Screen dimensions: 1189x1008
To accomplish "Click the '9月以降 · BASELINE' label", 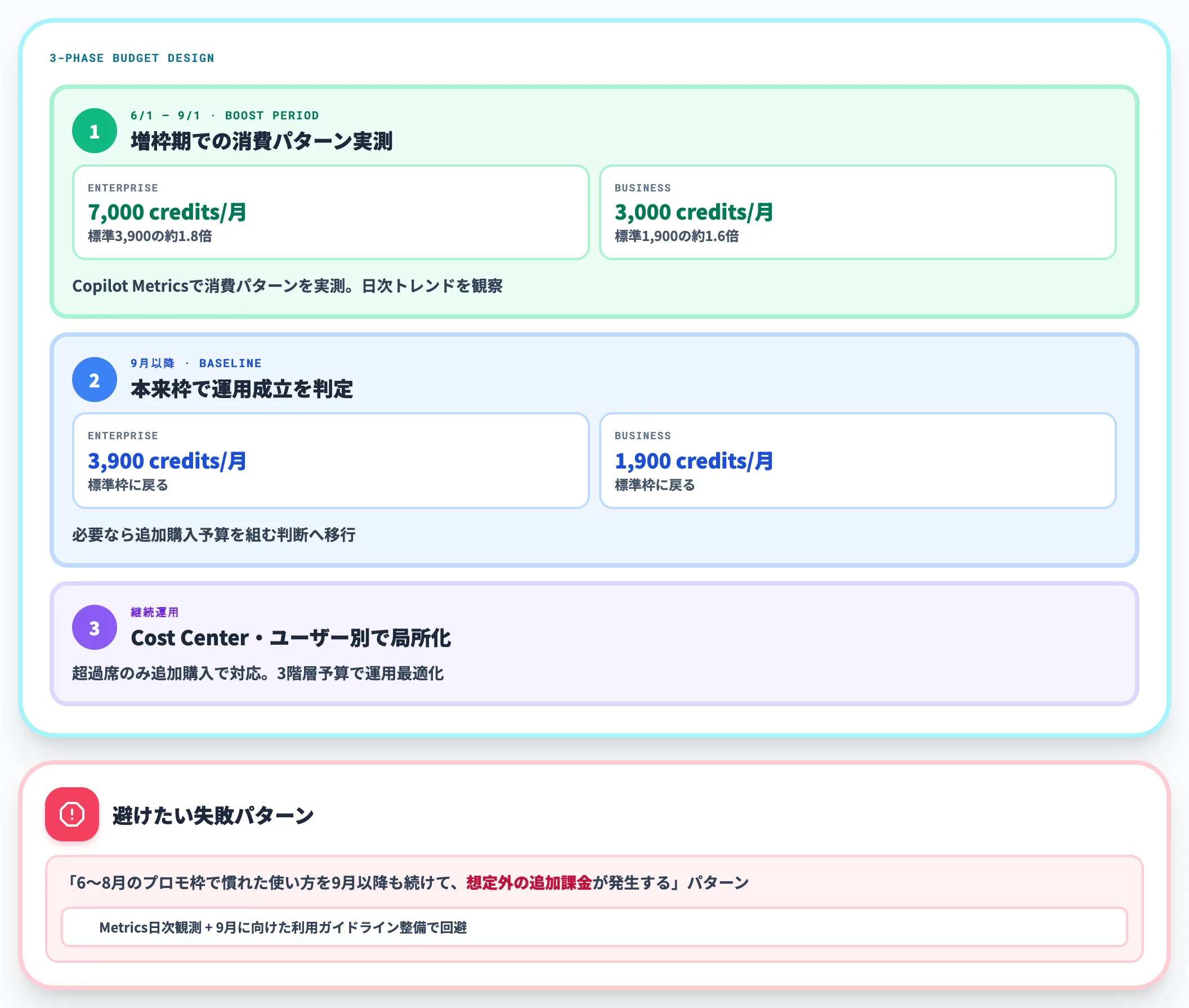I will tap(196, 363).
